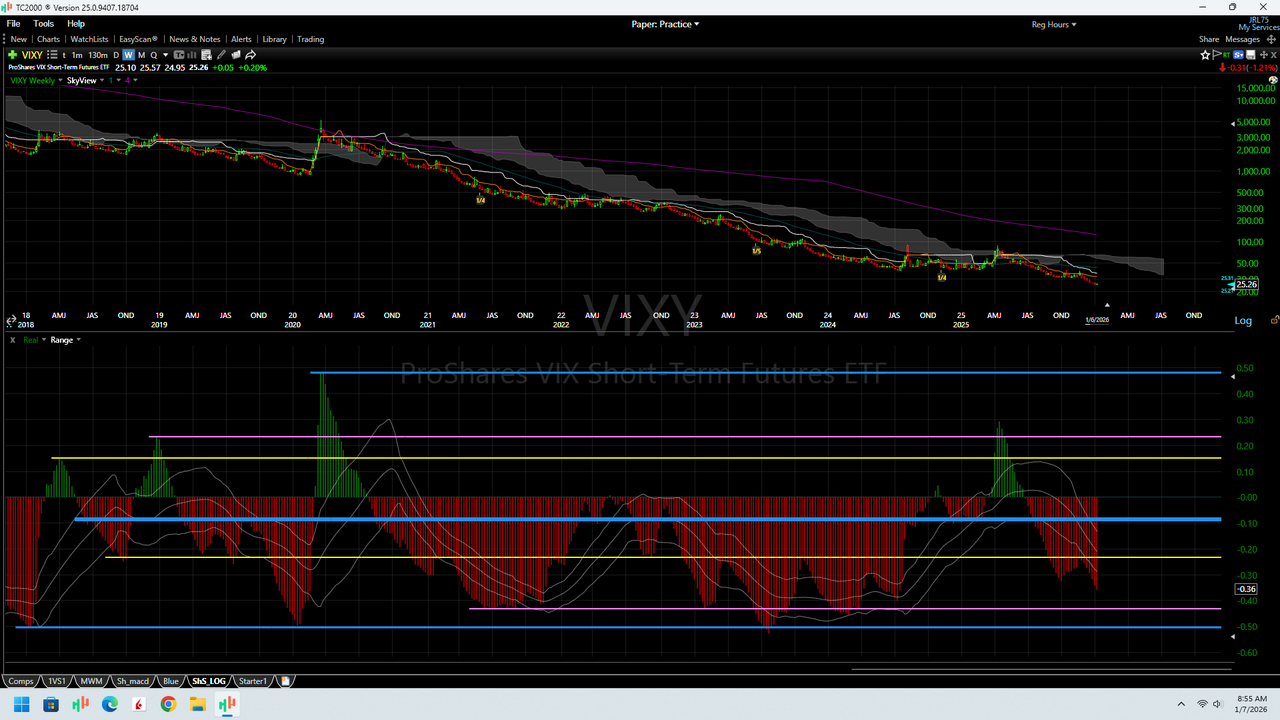Select the 1m timeframe
Viewport: 1280px width, 720px height.
pos(77,55)
